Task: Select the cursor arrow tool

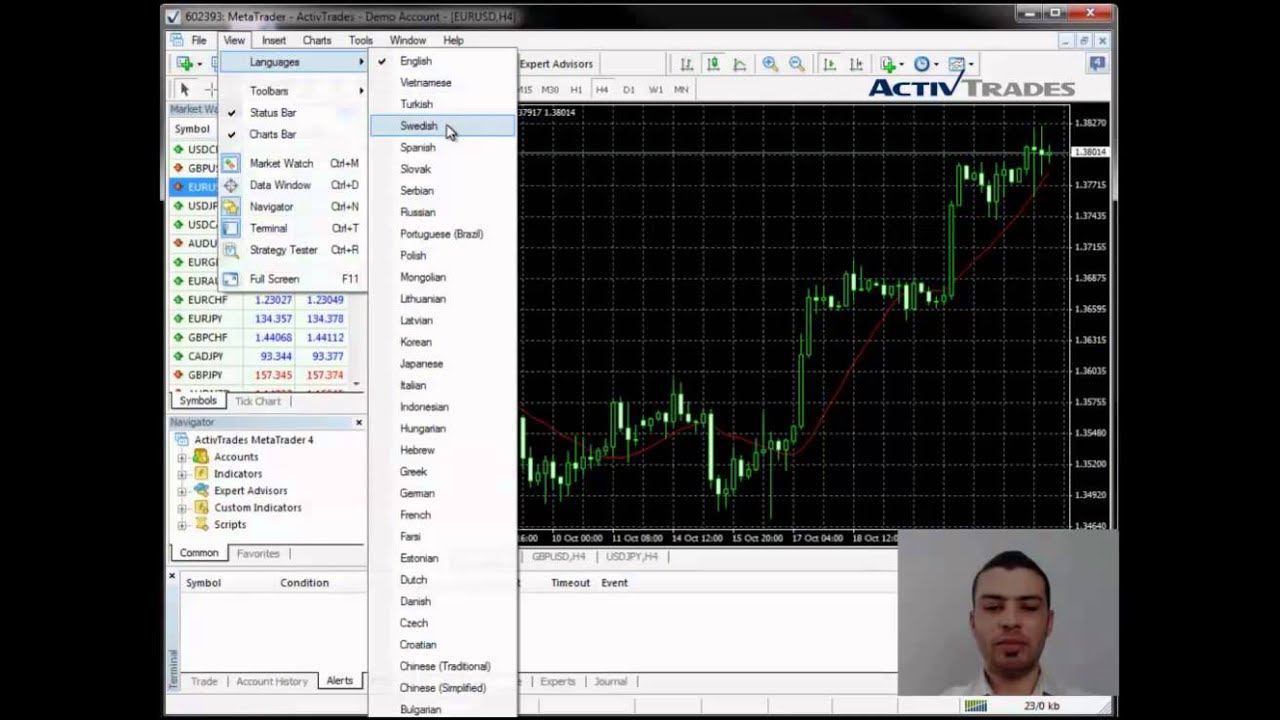Action: (184, 89)
